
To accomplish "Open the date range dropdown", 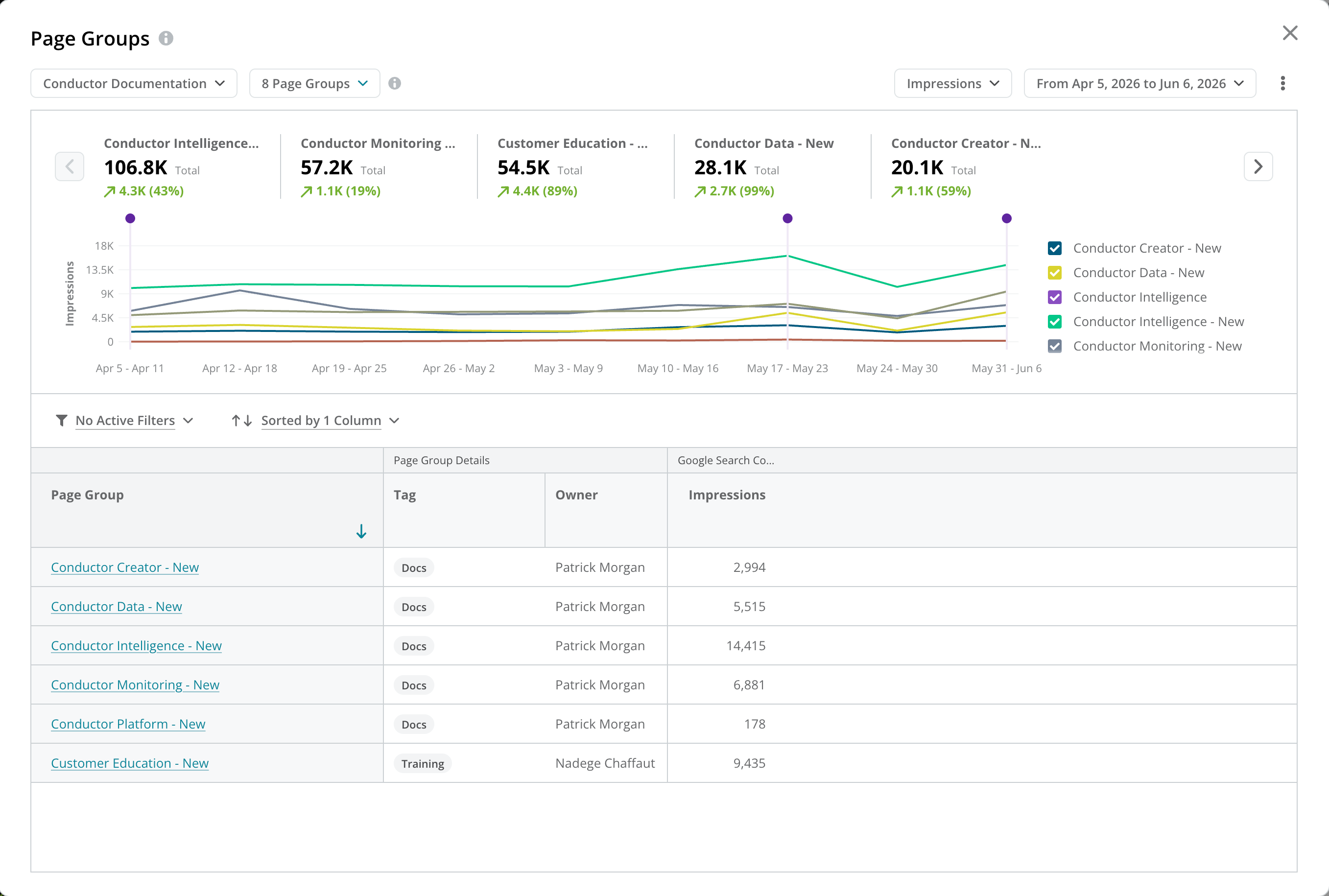I will [1140, 83].
